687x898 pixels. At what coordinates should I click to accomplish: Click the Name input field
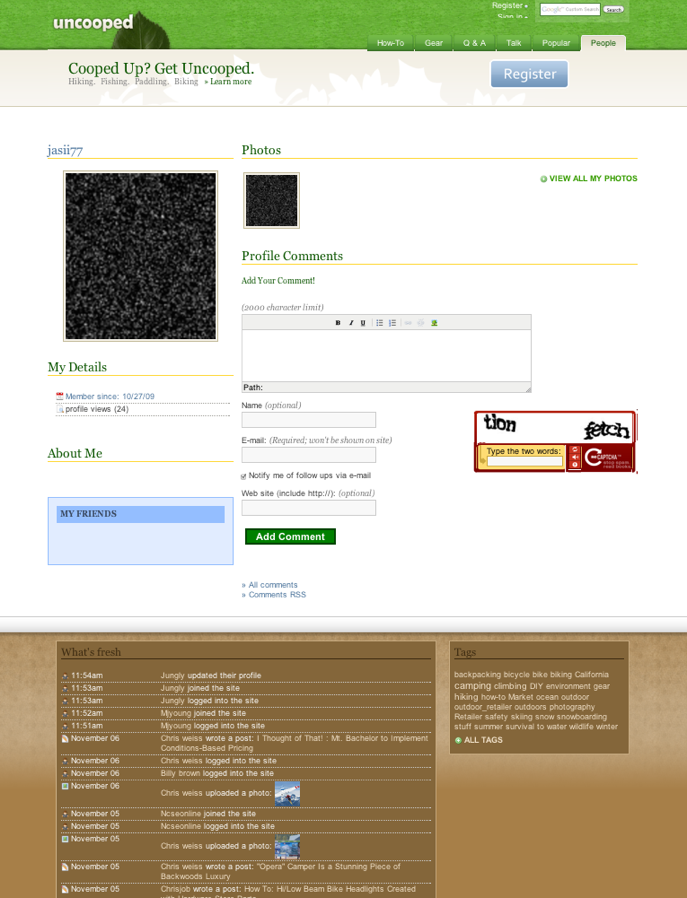pyautogui.click(x=309, y=420)
